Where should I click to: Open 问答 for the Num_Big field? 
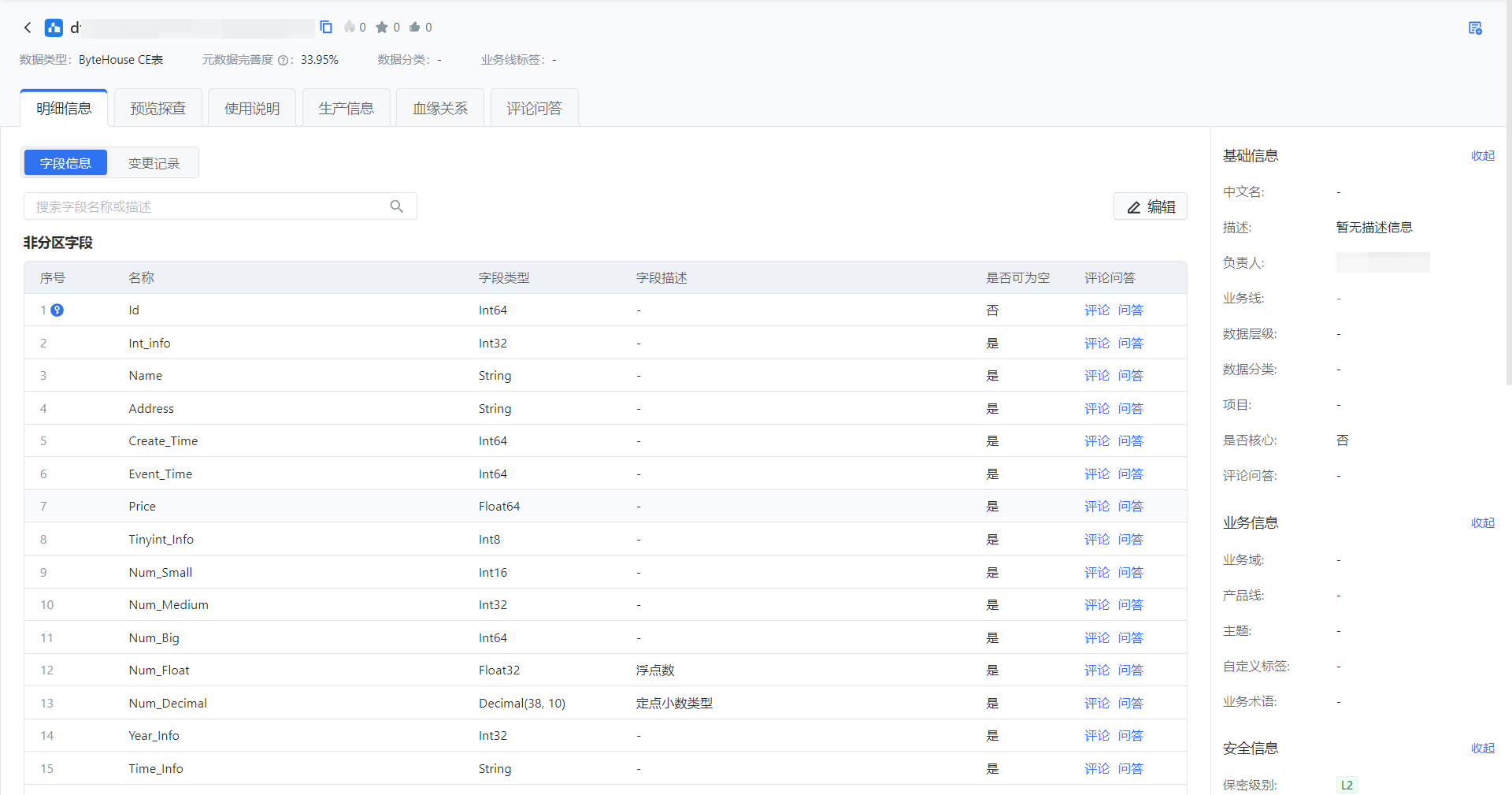(1131, 638)
